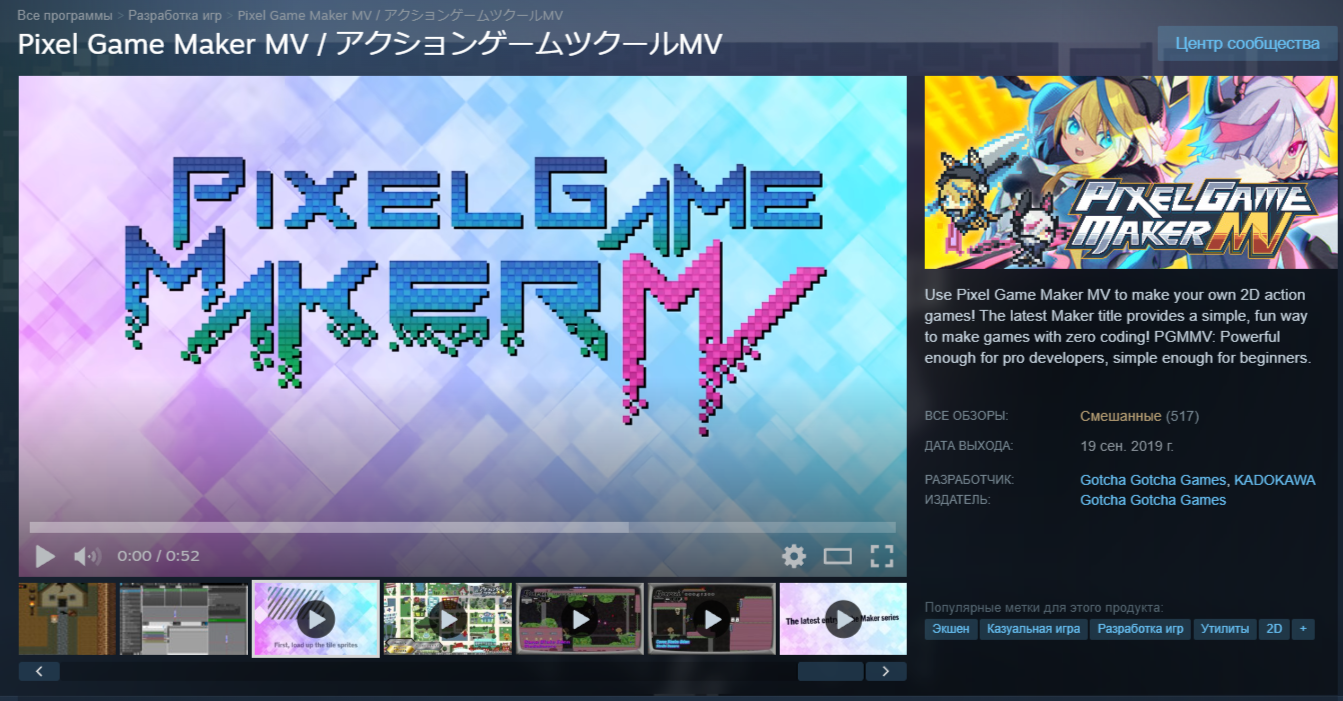This screenshot has width=1343, height=701.
Task: Open the Центр сообщества button
Action: (1247, 43)
